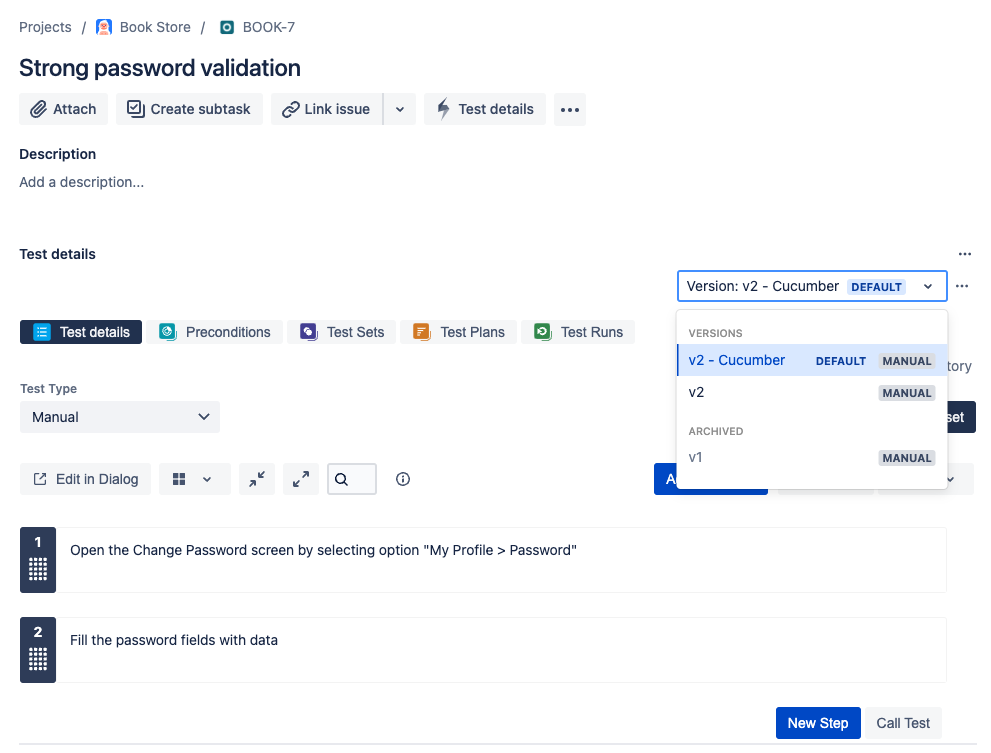Click the info circle icon
This screenshot has height=753, width=991.
tap(403, 479)
